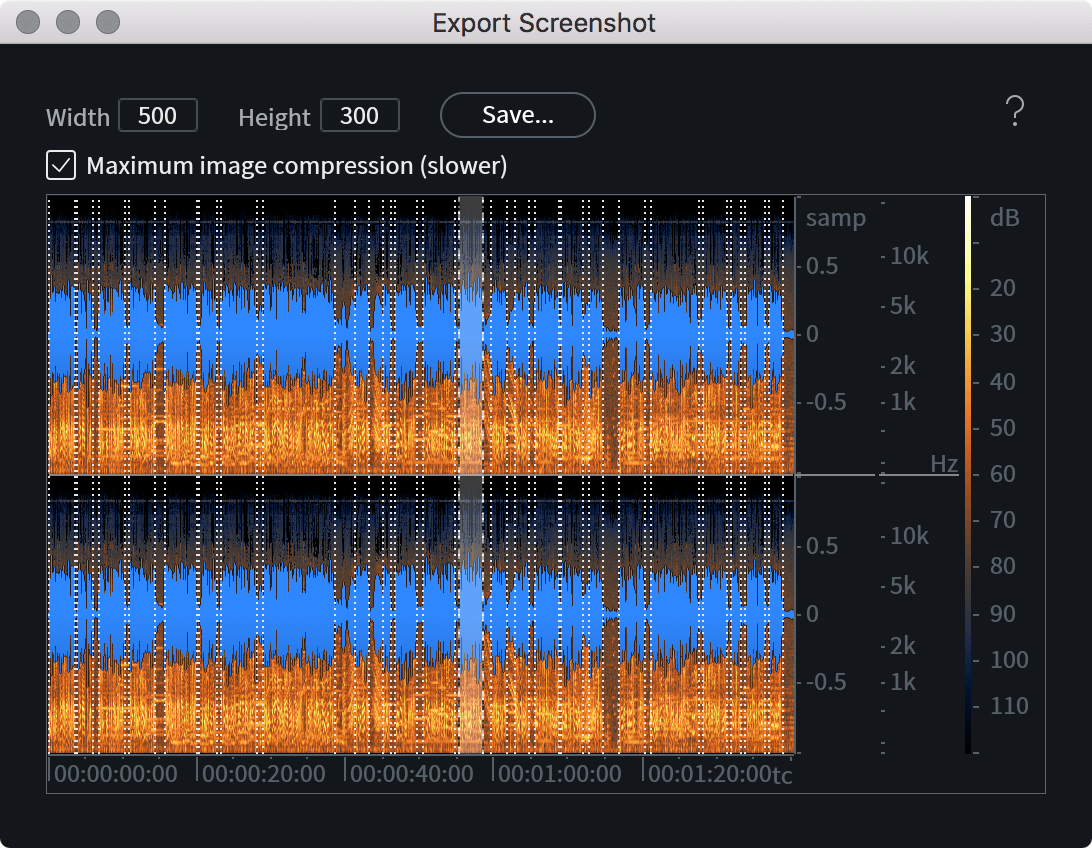The width and height of the screenshot is (1092, 848).
Task: Click the 00:01:20:00 timecode label
Action: click(x=709, y=774)
